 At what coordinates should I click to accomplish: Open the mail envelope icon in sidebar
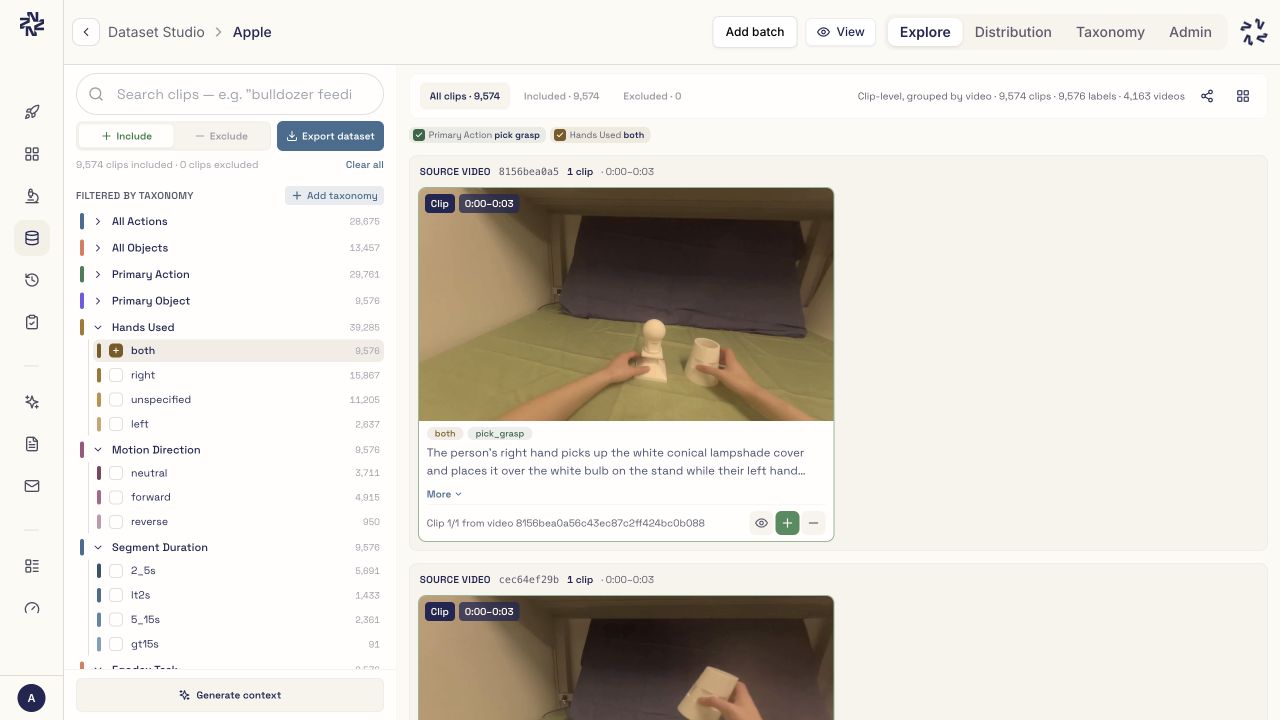[32, 486]
